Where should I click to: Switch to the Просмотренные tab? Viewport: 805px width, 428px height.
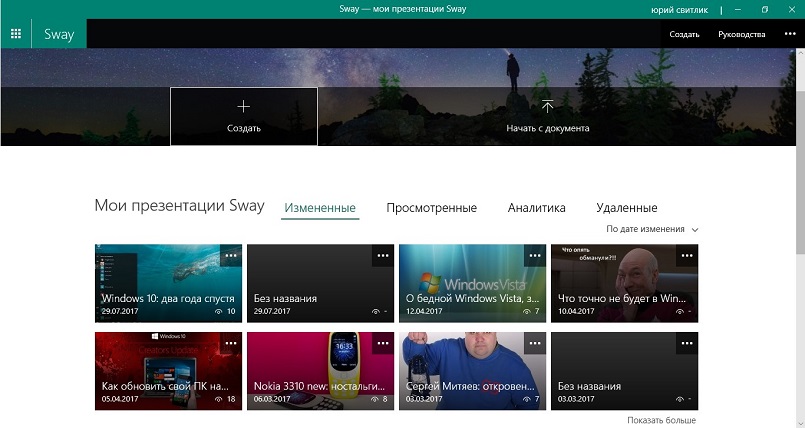click(431, 208)
